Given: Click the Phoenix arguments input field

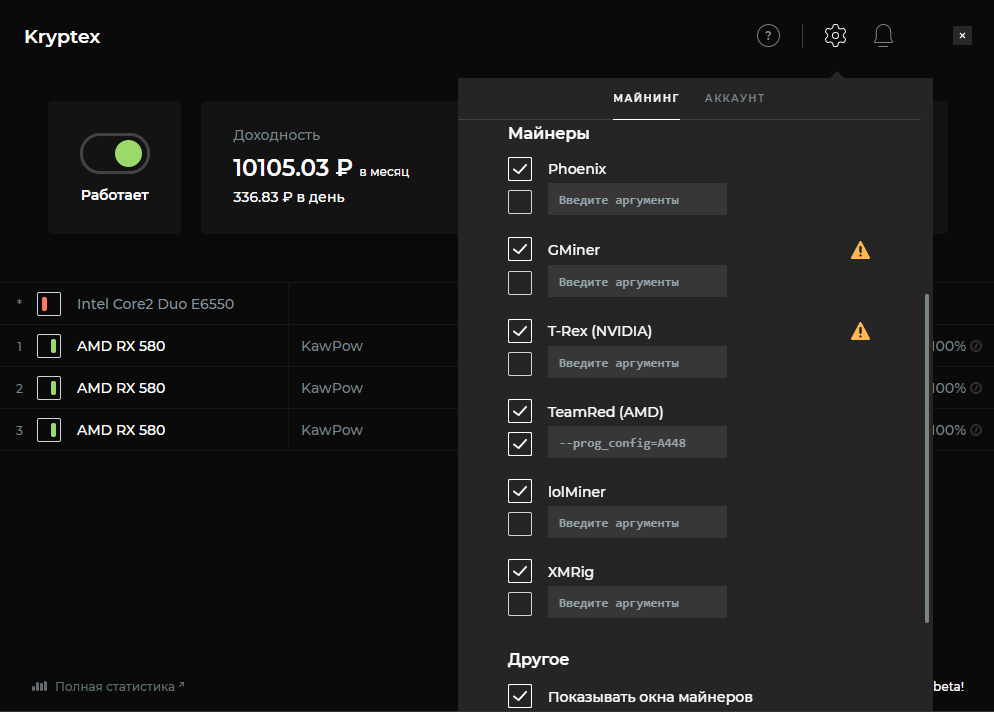Looking at the screenshot, I should click(637, 199).
